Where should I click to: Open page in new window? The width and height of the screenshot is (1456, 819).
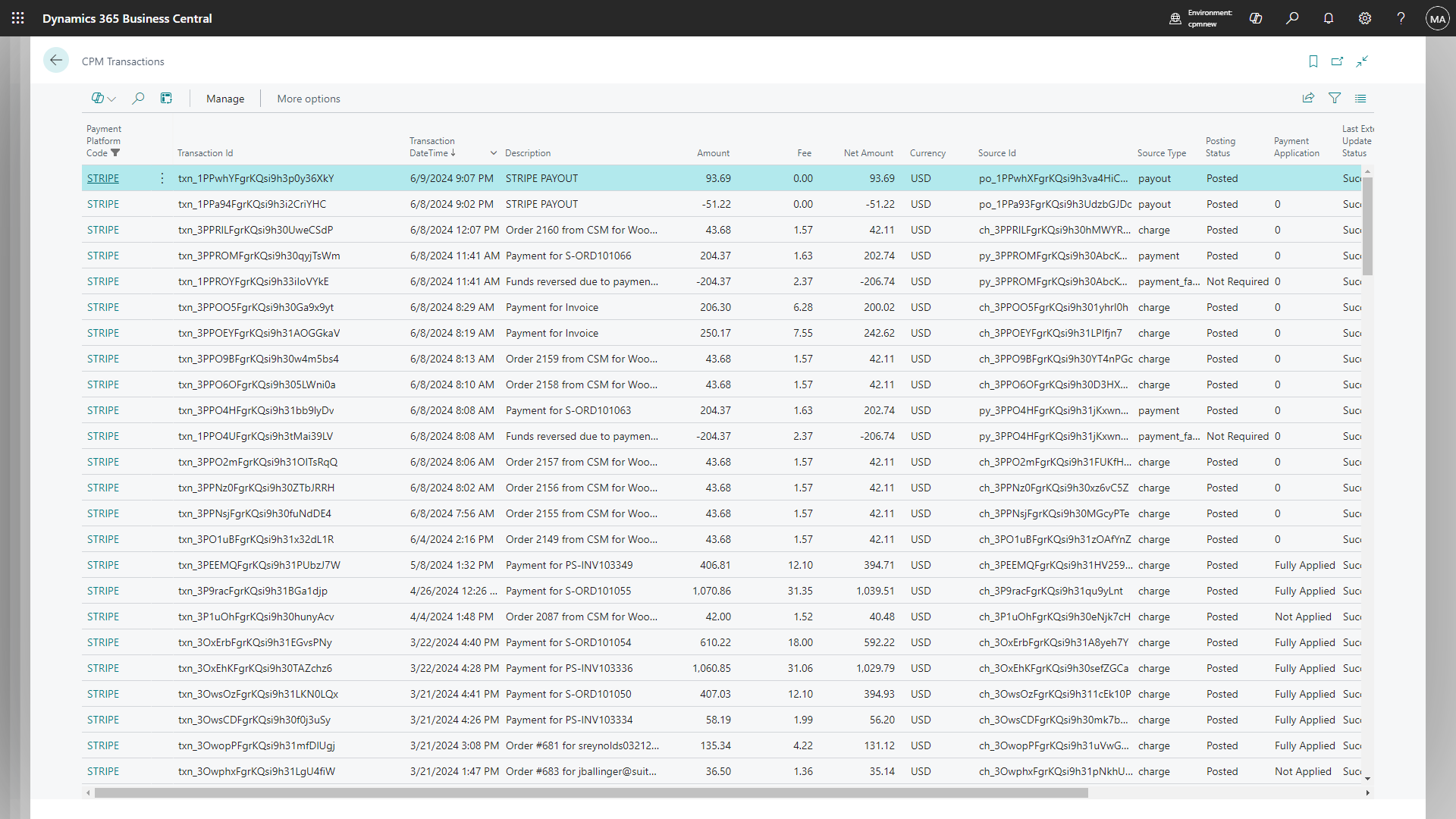coord(1337,61)
